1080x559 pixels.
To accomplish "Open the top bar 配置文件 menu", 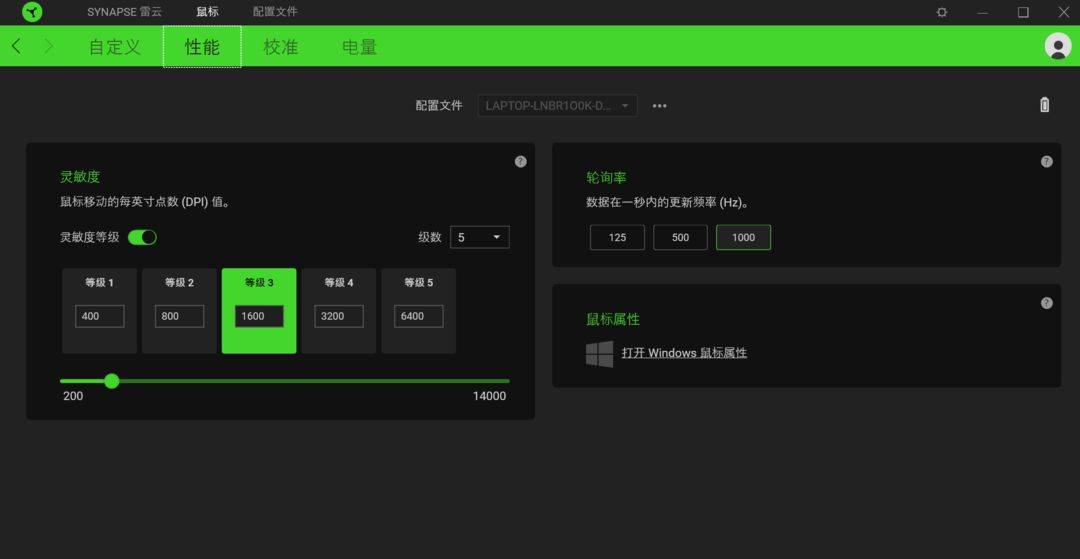I will click(x=275, y=12).
